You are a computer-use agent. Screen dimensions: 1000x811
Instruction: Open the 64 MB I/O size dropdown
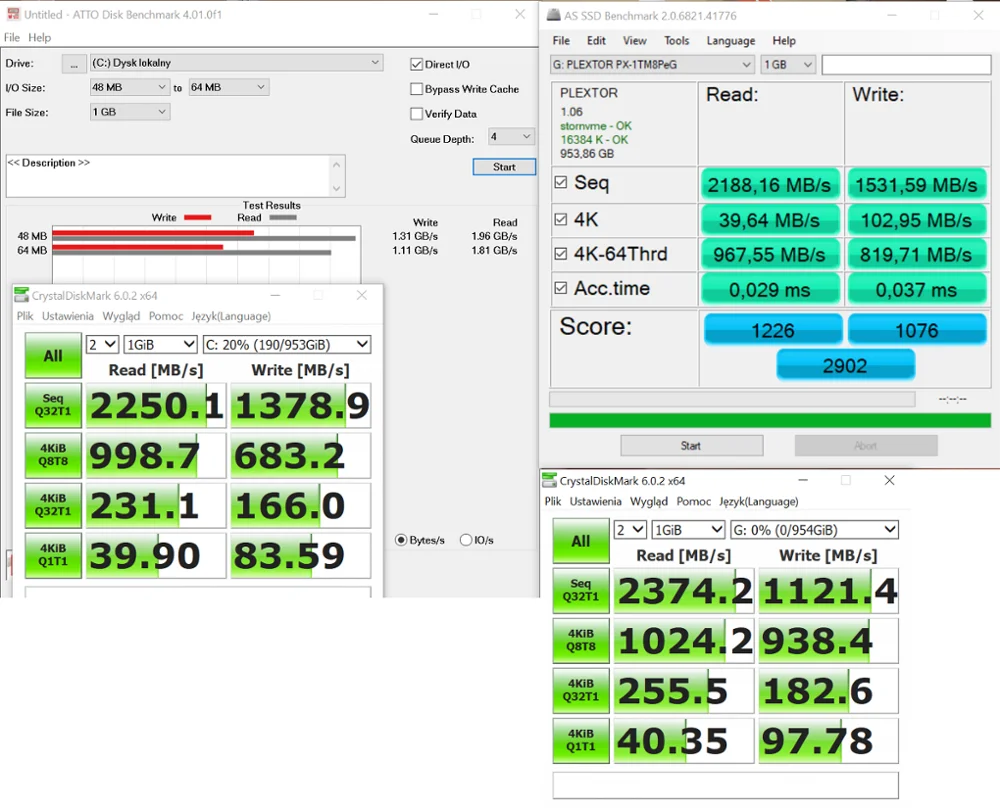click(x=229, y=87)
